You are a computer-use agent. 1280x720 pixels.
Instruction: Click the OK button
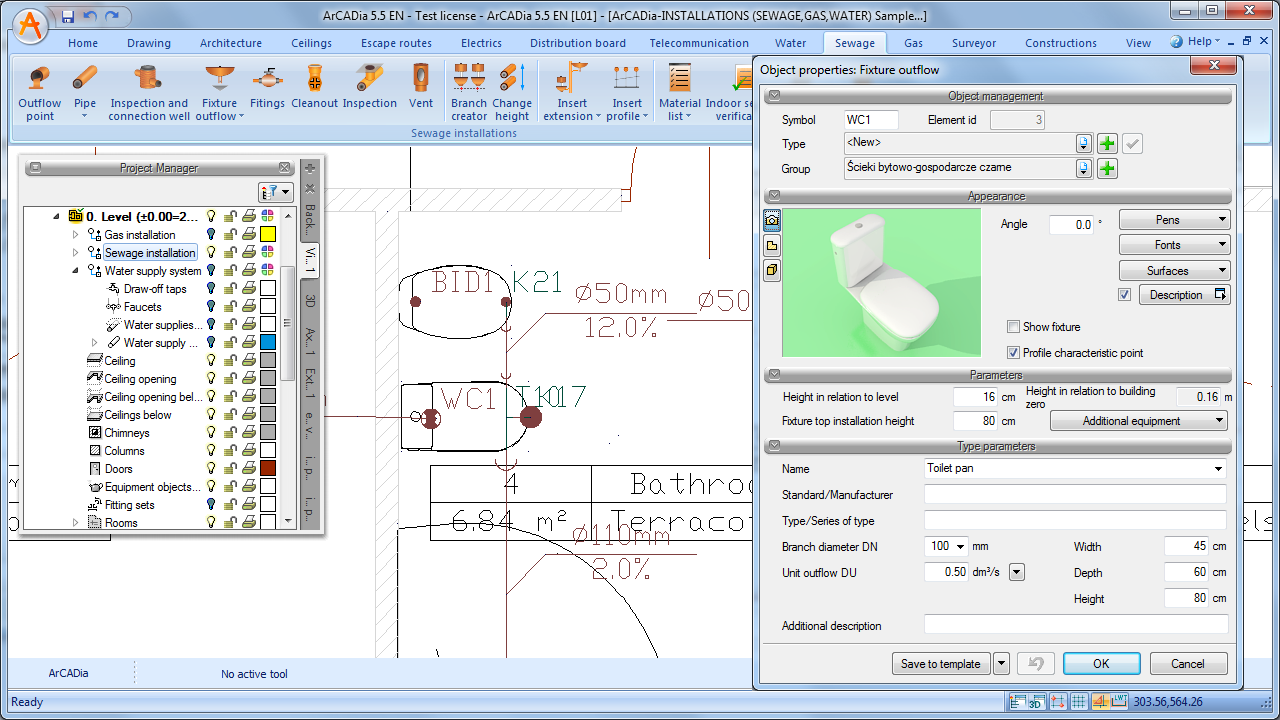1101,664
